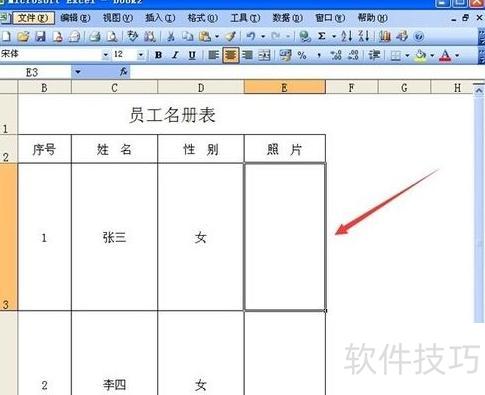Screen dimensions: 485x395
Task: Run the spelling check
Action: tap(133, 36)
